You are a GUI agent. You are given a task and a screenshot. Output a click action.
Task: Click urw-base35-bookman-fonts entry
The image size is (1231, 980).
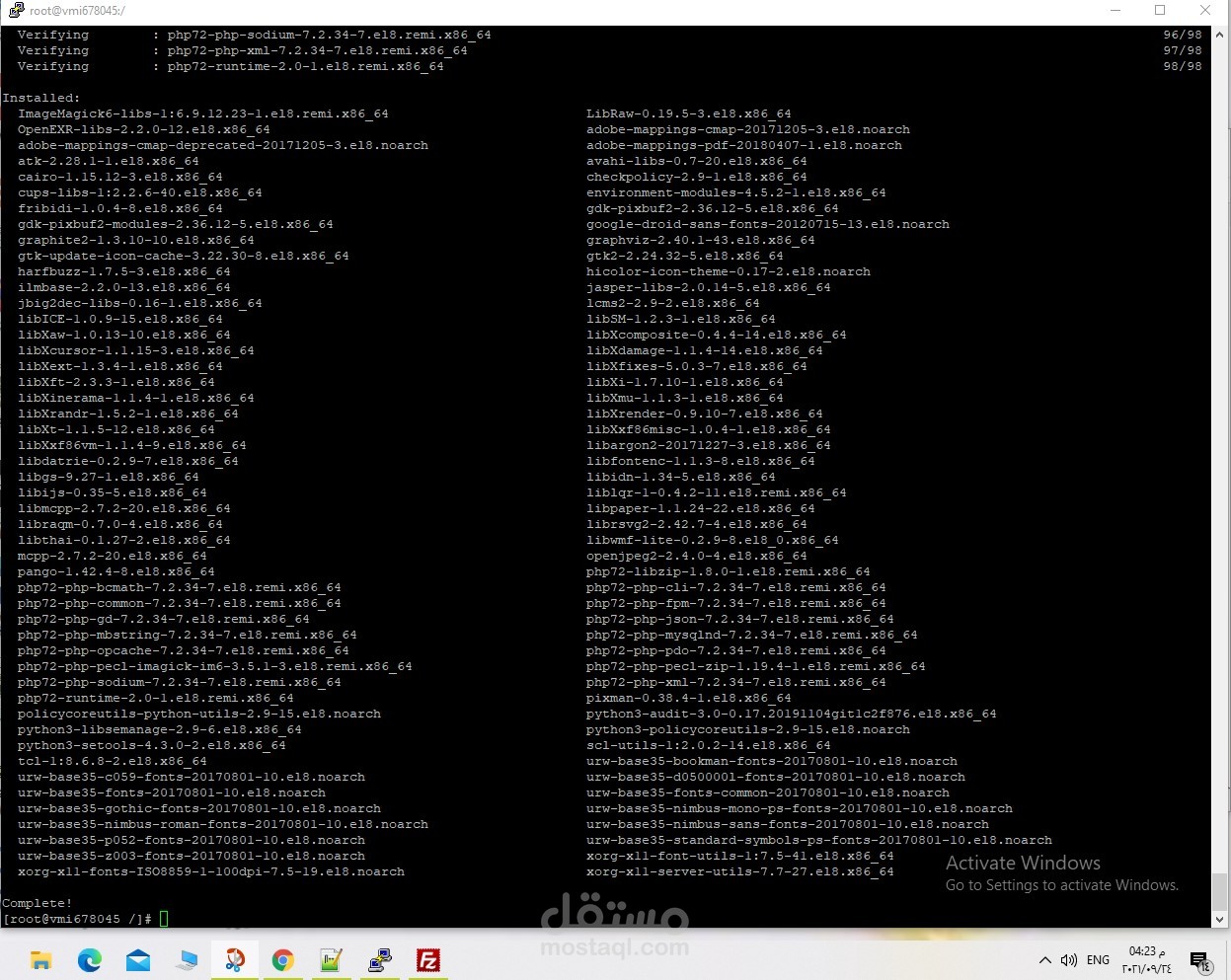pos(772,761)
